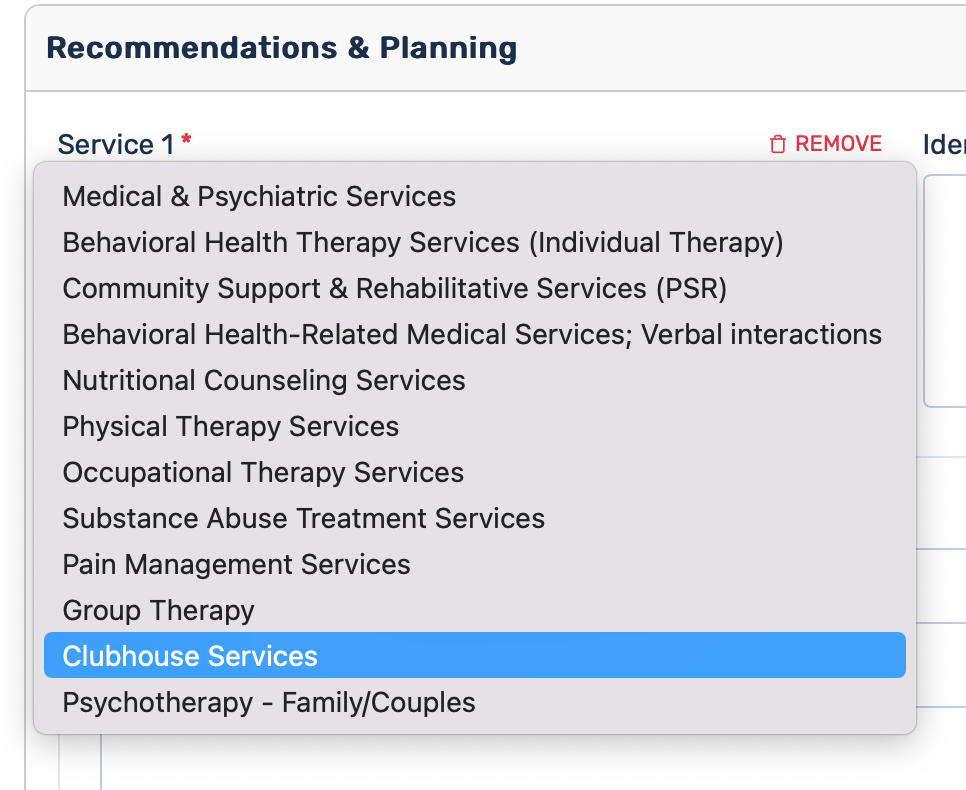The width and height of the screenshot is (966, 790).
Task: Click the Service 1 field label
Action: (116, 145)
